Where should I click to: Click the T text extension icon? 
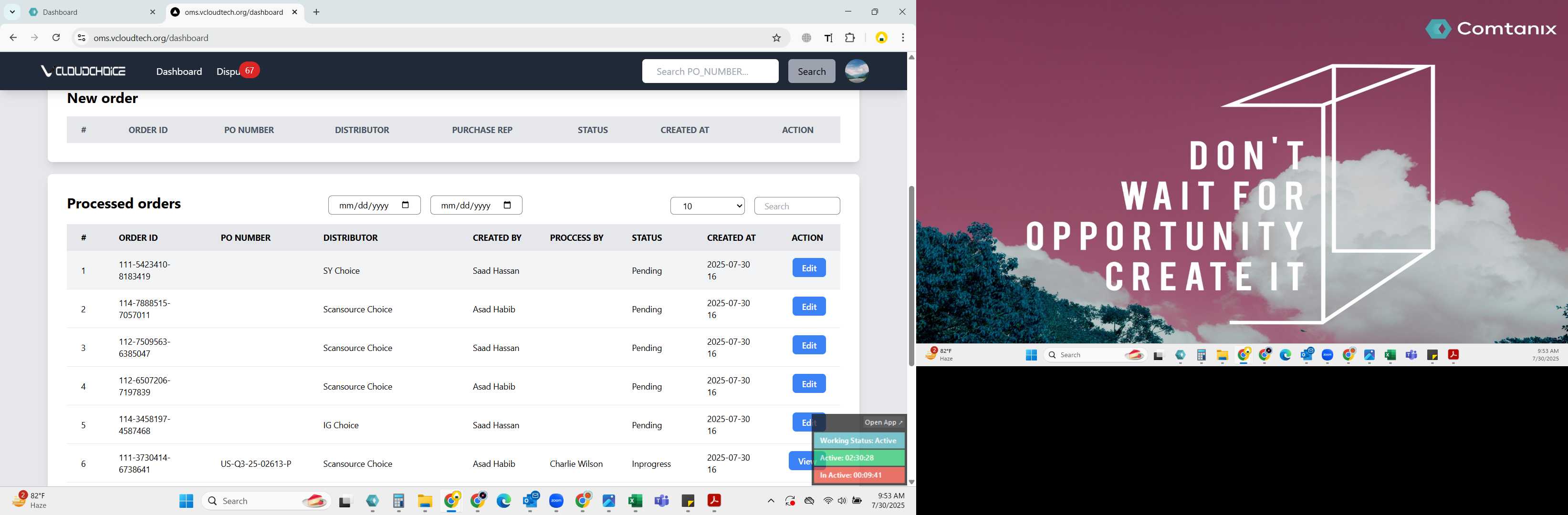(828, 38)
